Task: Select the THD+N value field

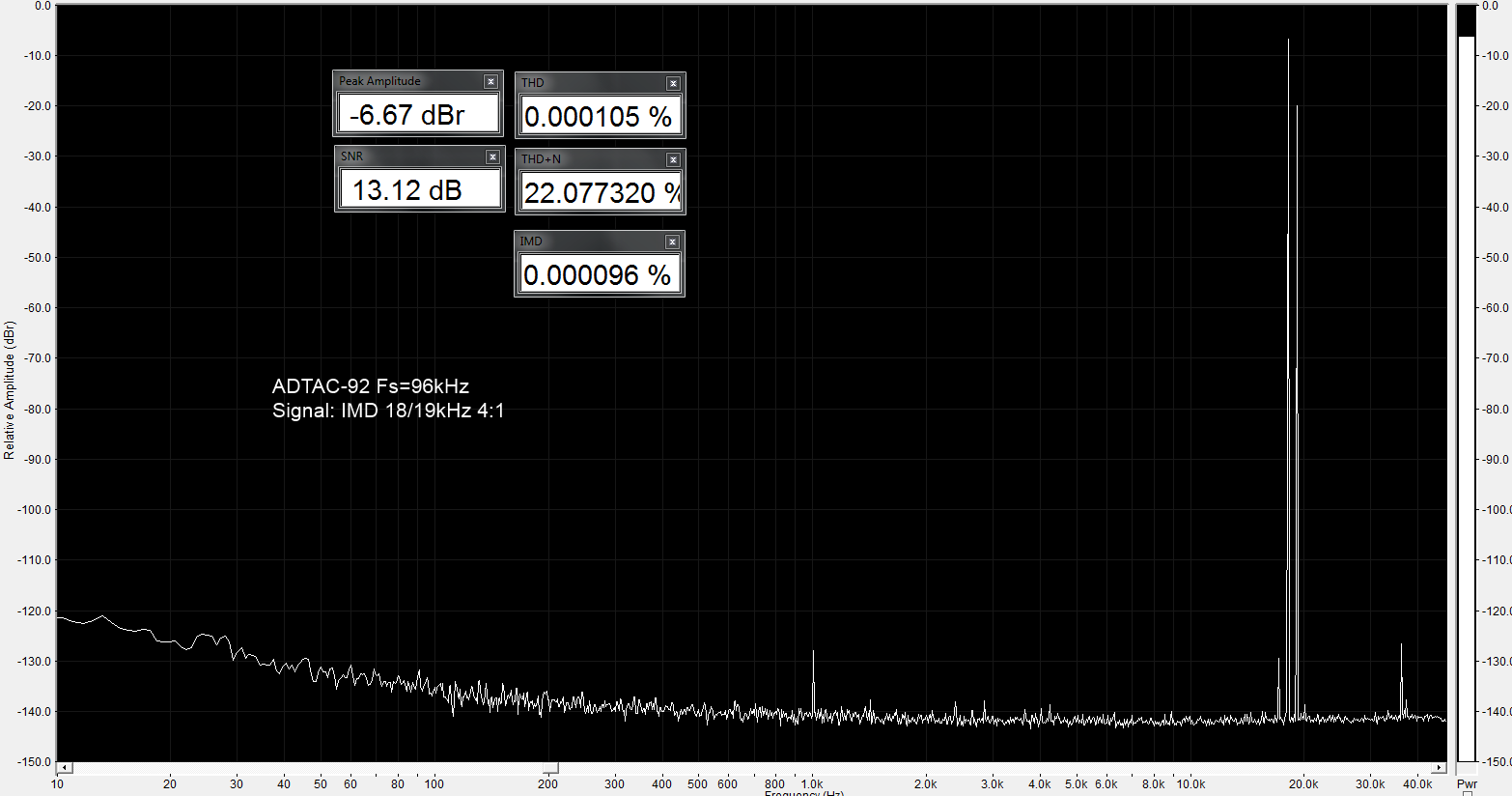Action: click(x=601, y=192)
